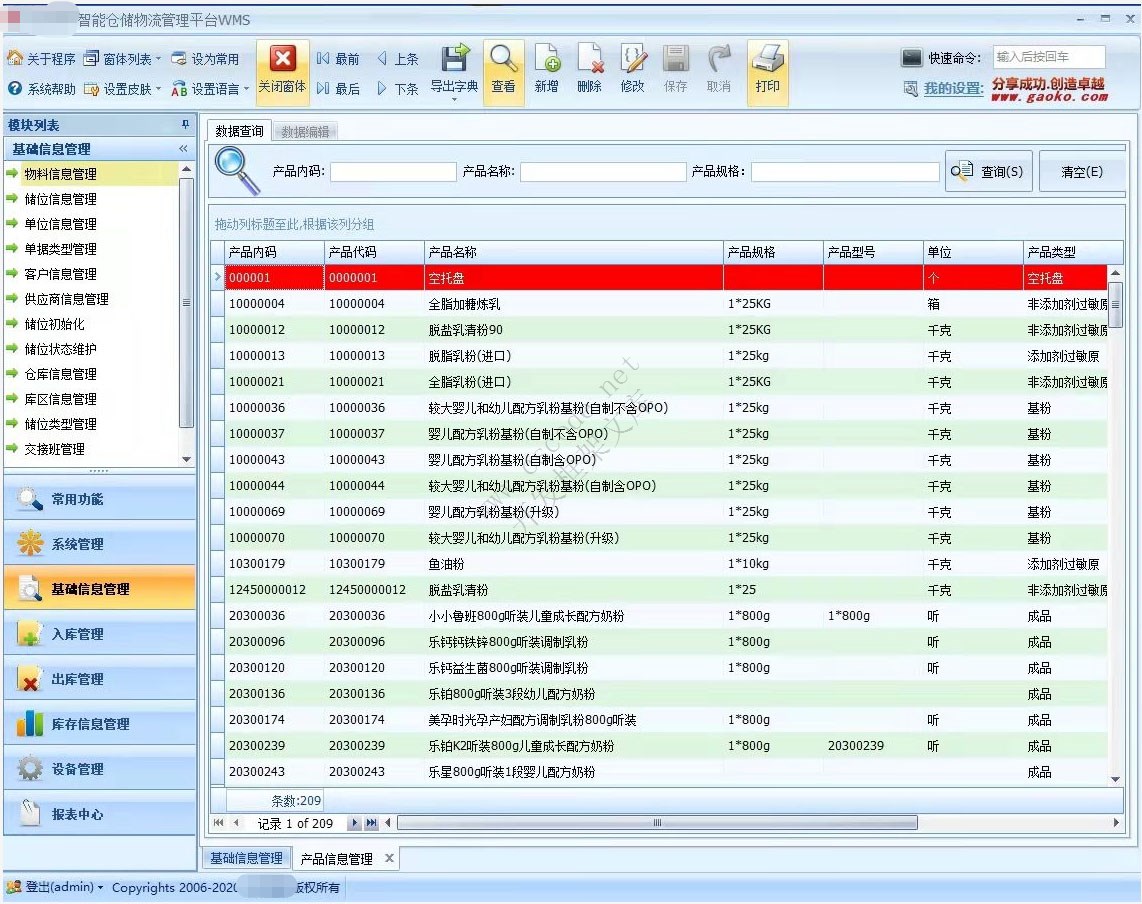Open the 我的设置 link

[x=953, y=88]
